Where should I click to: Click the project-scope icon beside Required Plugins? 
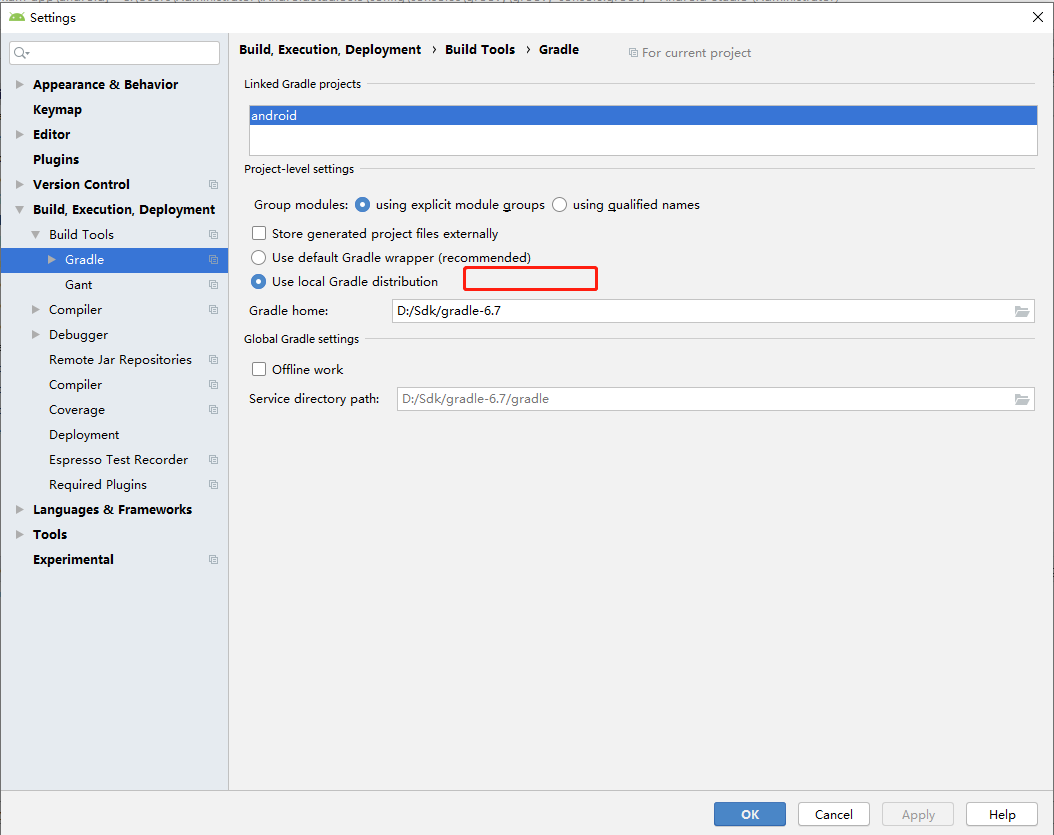point(213,485)
